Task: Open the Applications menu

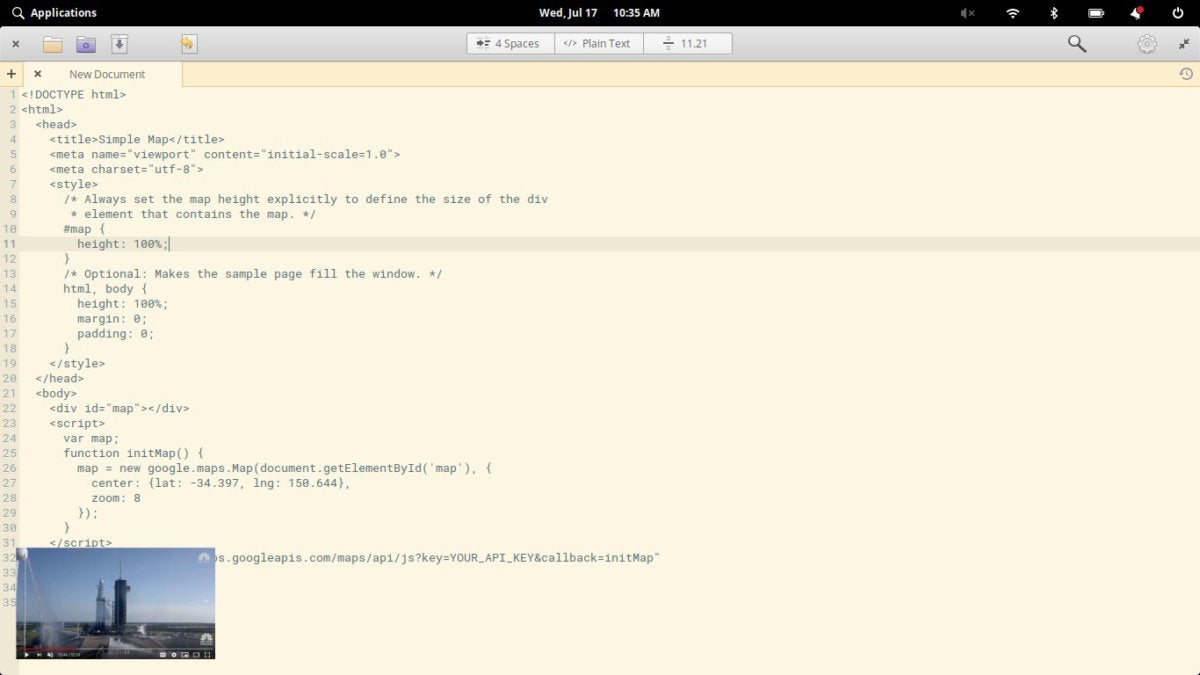Action: pos(54,13)
